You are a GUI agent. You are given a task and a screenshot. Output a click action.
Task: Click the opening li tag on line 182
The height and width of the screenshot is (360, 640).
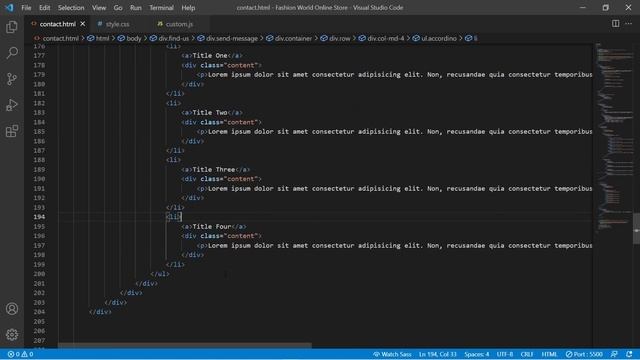pyautogui.click(x=173, y=103)
